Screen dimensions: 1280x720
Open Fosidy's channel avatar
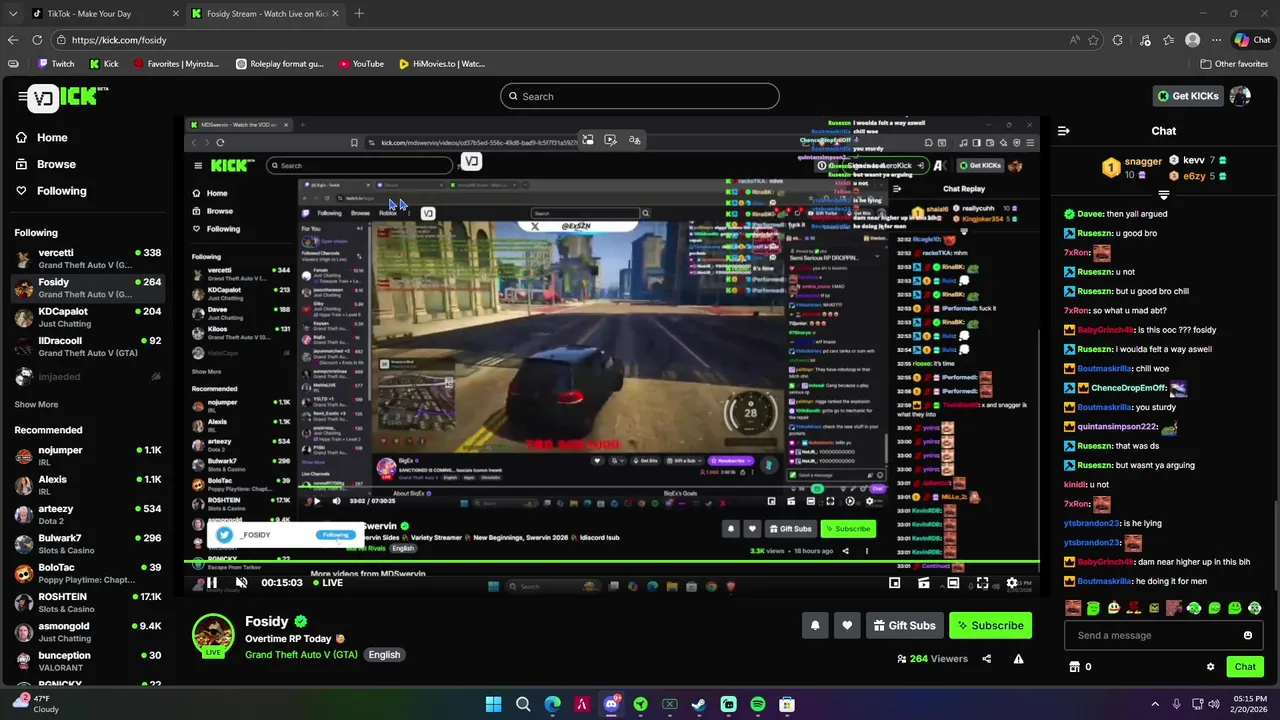(x=213, y=635)
